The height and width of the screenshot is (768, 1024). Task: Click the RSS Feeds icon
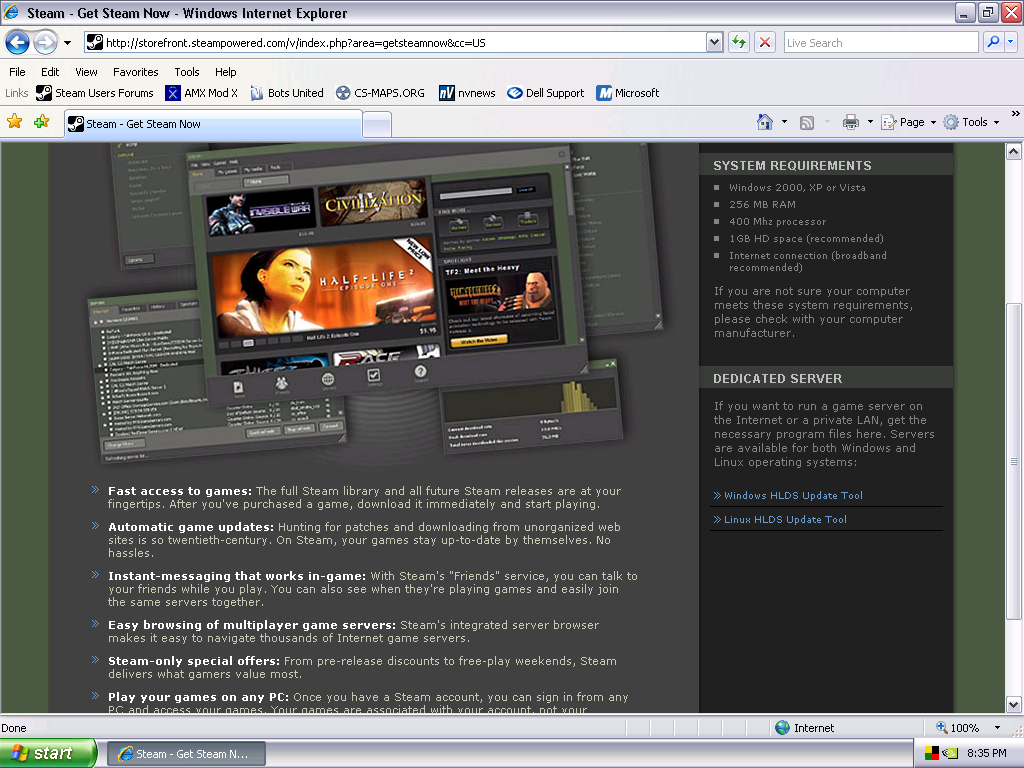click(x=807, y=123)
